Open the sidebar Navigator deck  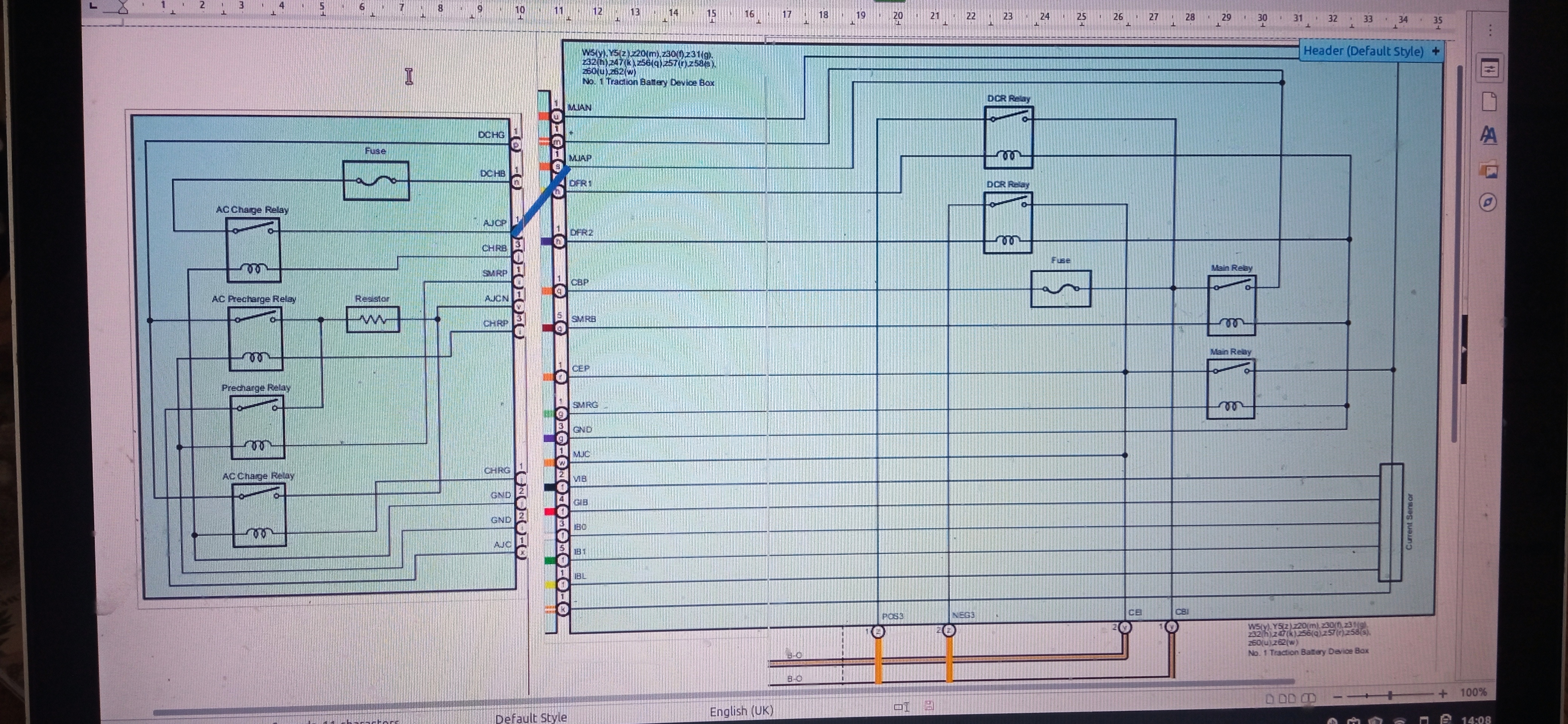[1488, 203]
